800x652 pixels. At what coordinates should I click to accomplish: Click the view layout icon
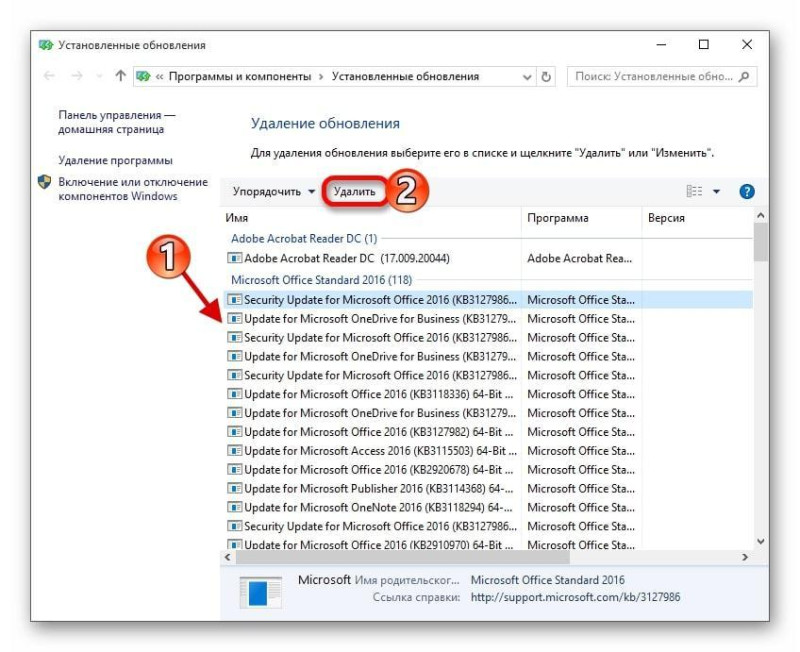[x=694, y=191]
